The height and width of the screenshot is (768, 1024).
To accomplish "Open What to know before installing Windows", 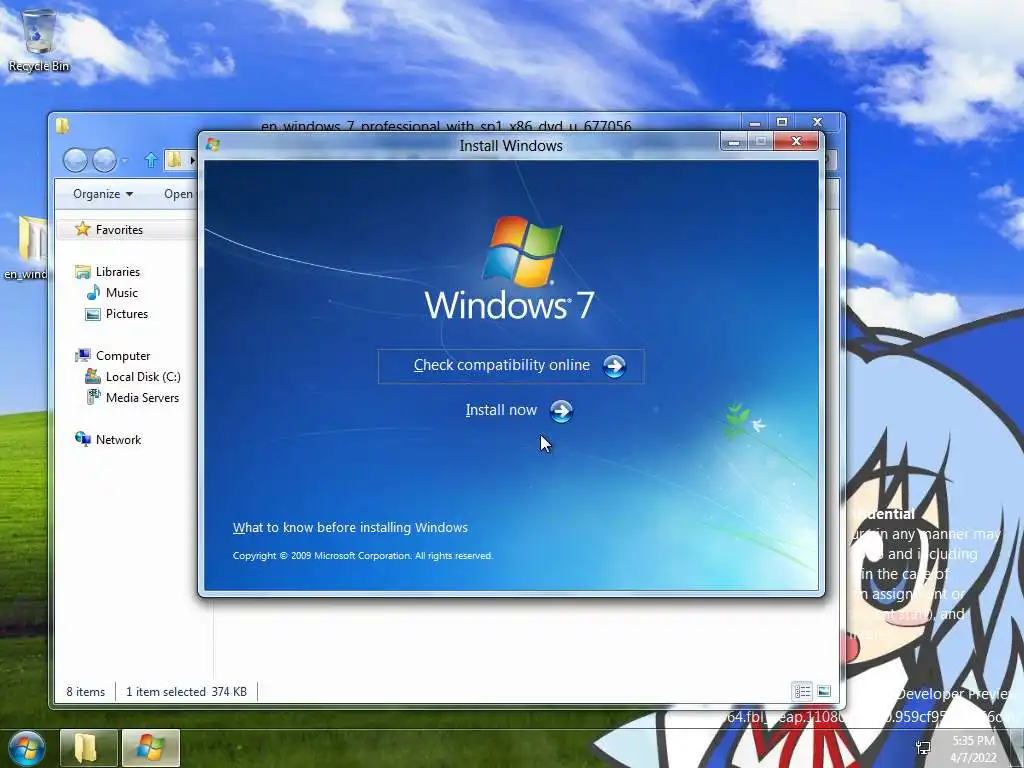I will click(x=350, y=528).
